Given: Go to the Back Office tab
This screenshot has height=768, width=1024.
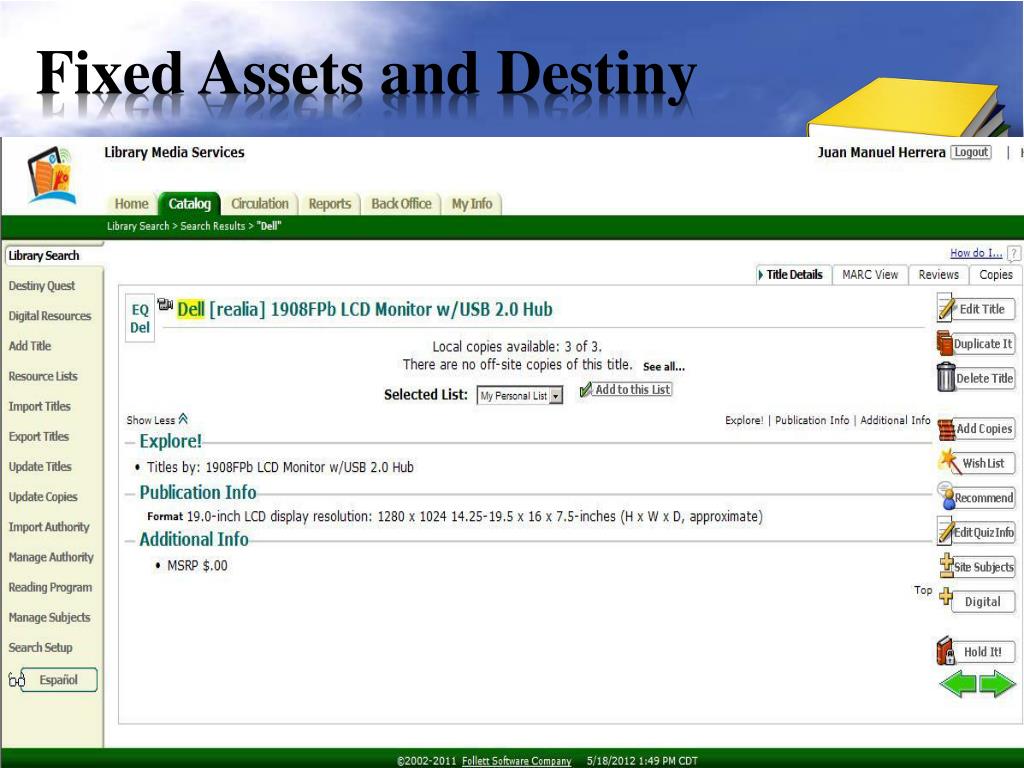Looking at the screenshot, I should tap(401, 204).
